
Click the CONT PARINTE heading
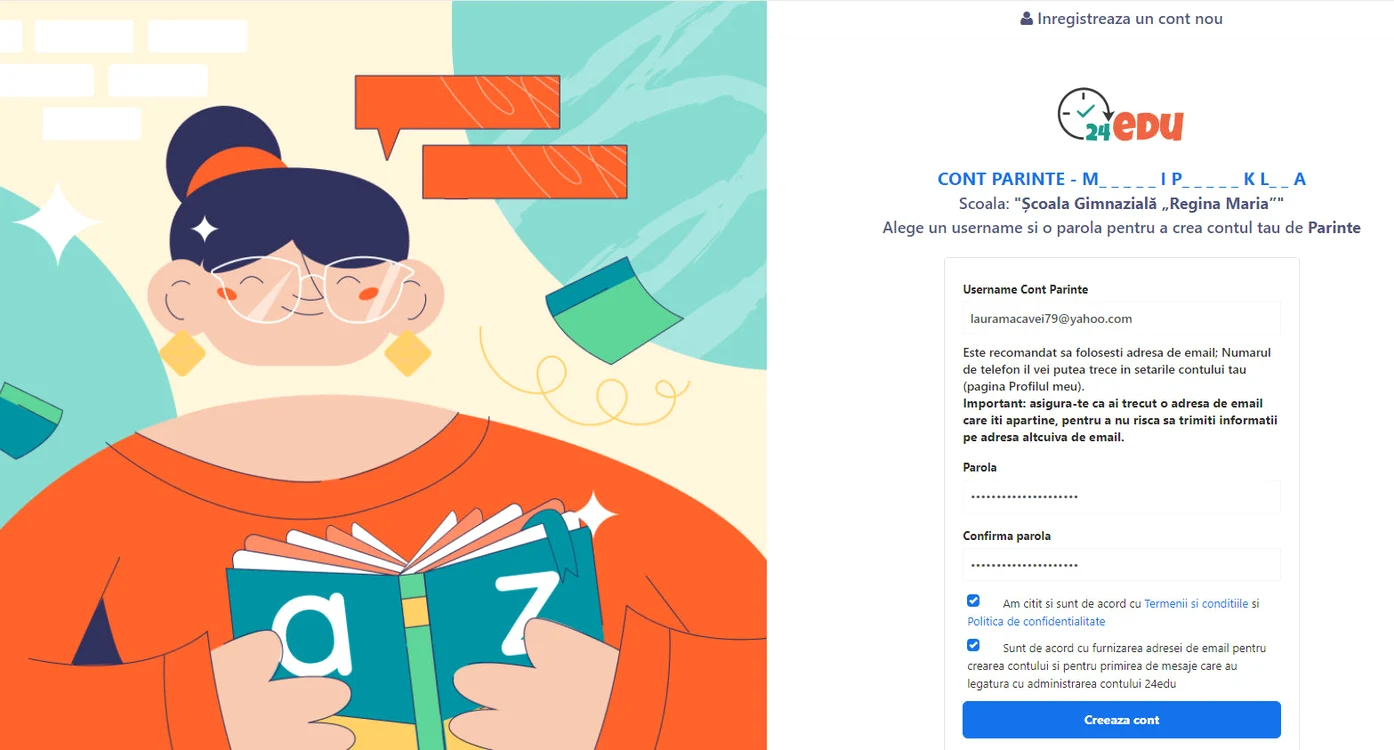(x=1121, y=180)
